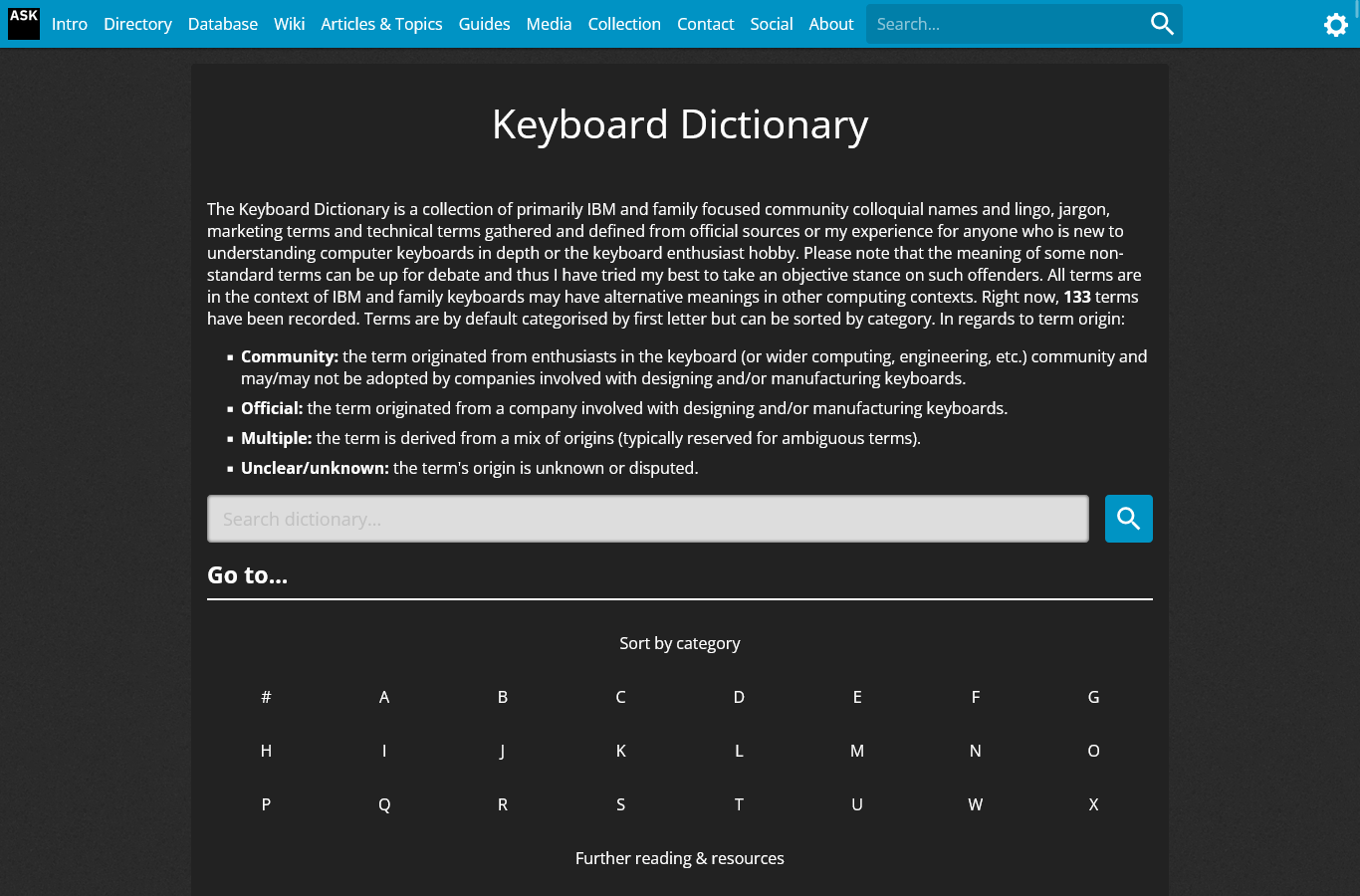The width and height of the screenshot is (1360, 896).
Task: Jump to letter E terms
Action: [x=857, y=697]
